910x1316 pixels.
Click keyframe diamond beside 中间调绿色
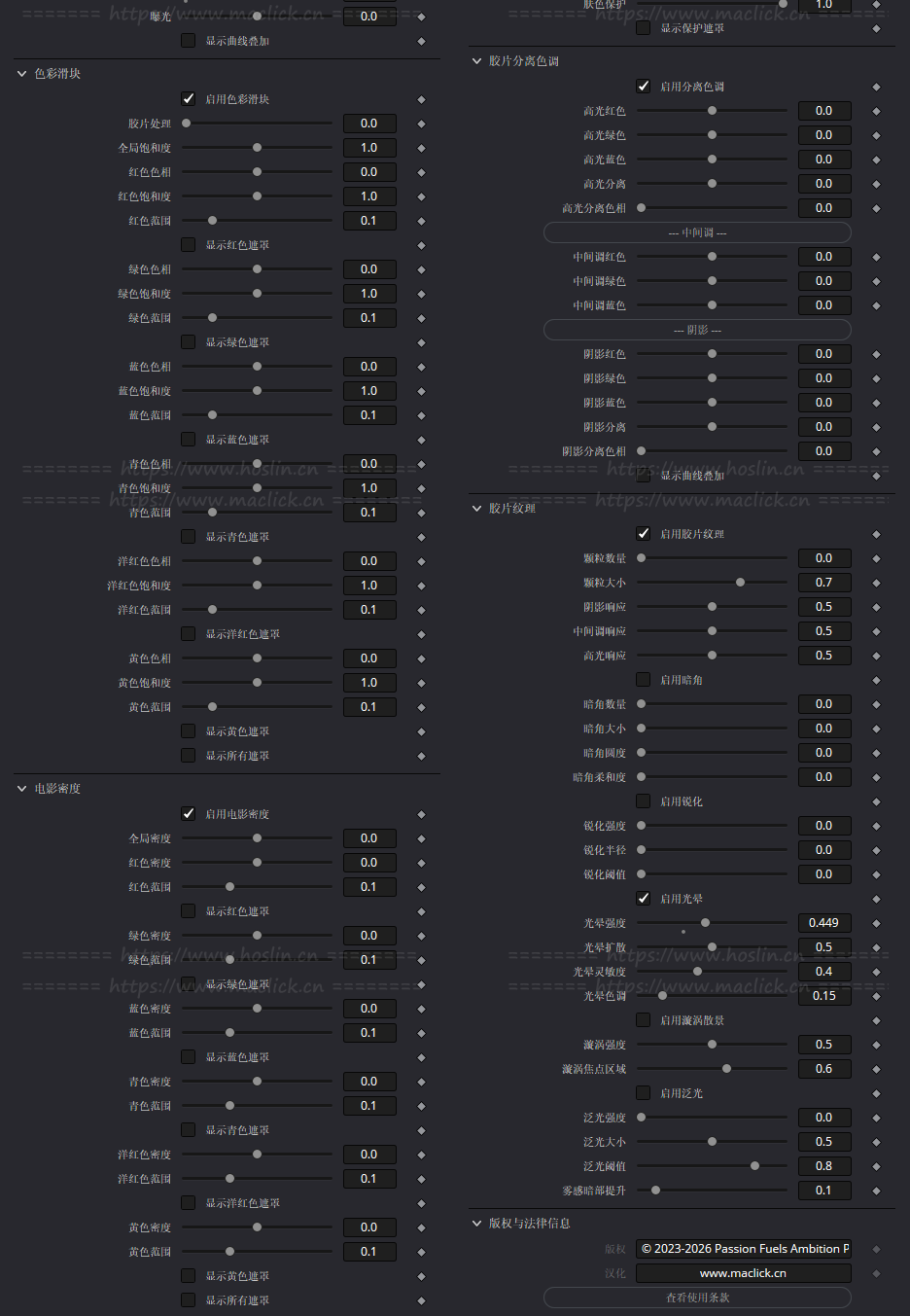tap(876, 281)
